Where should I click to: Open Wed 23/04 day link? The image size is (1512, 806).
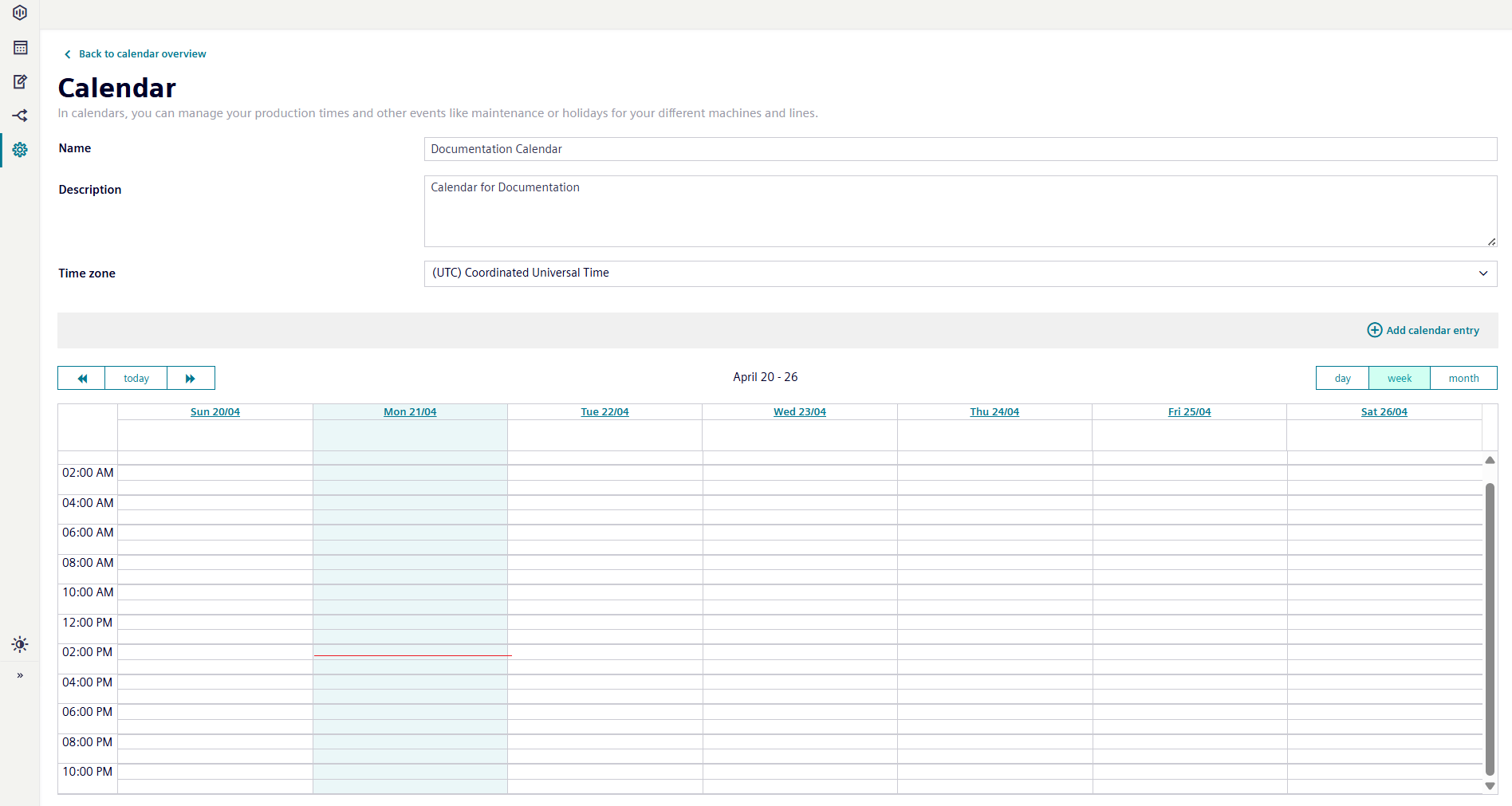(800, 412)
